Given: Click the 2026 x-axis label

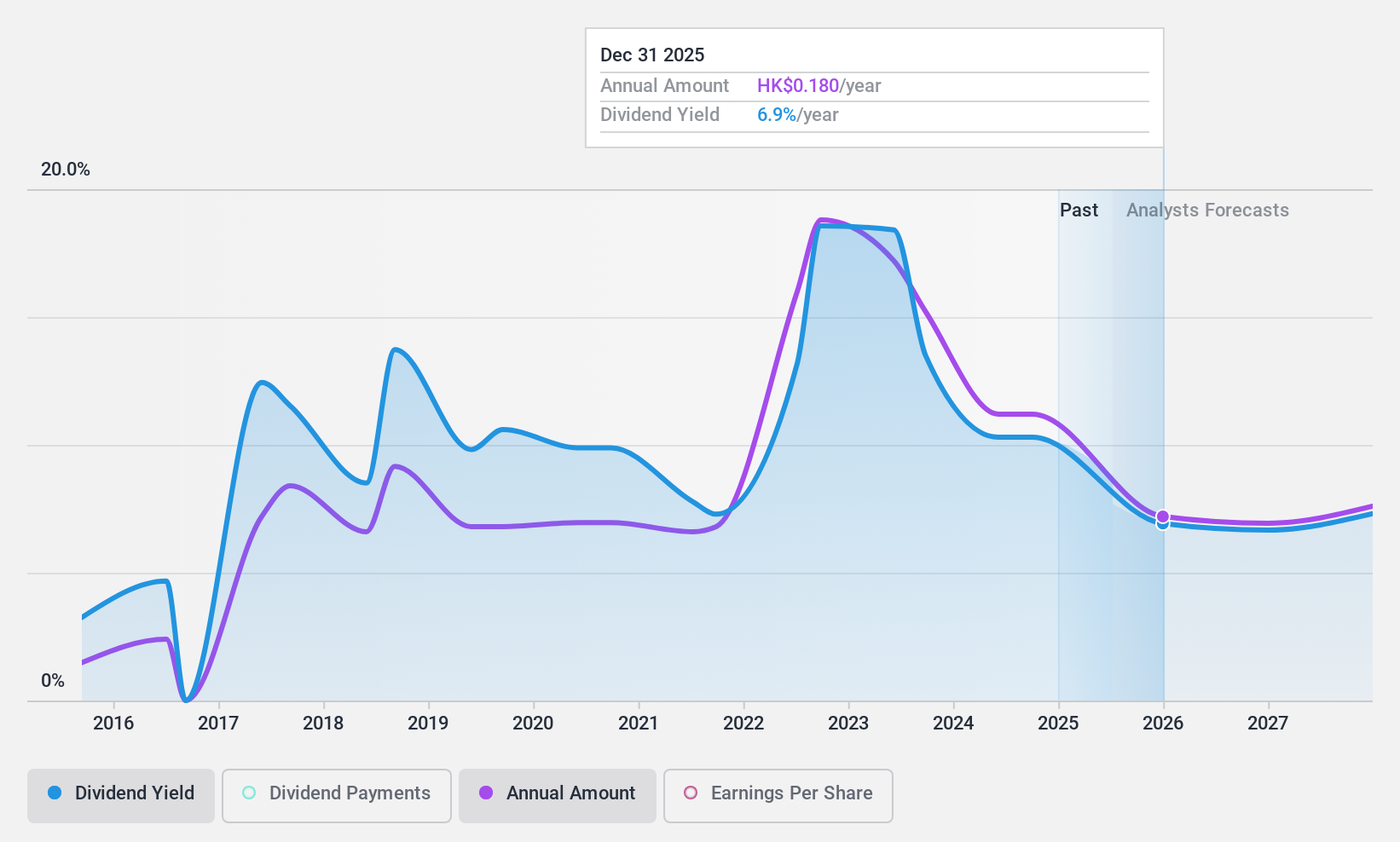Looking at the screenshot, I should (x=1163, y=724).
